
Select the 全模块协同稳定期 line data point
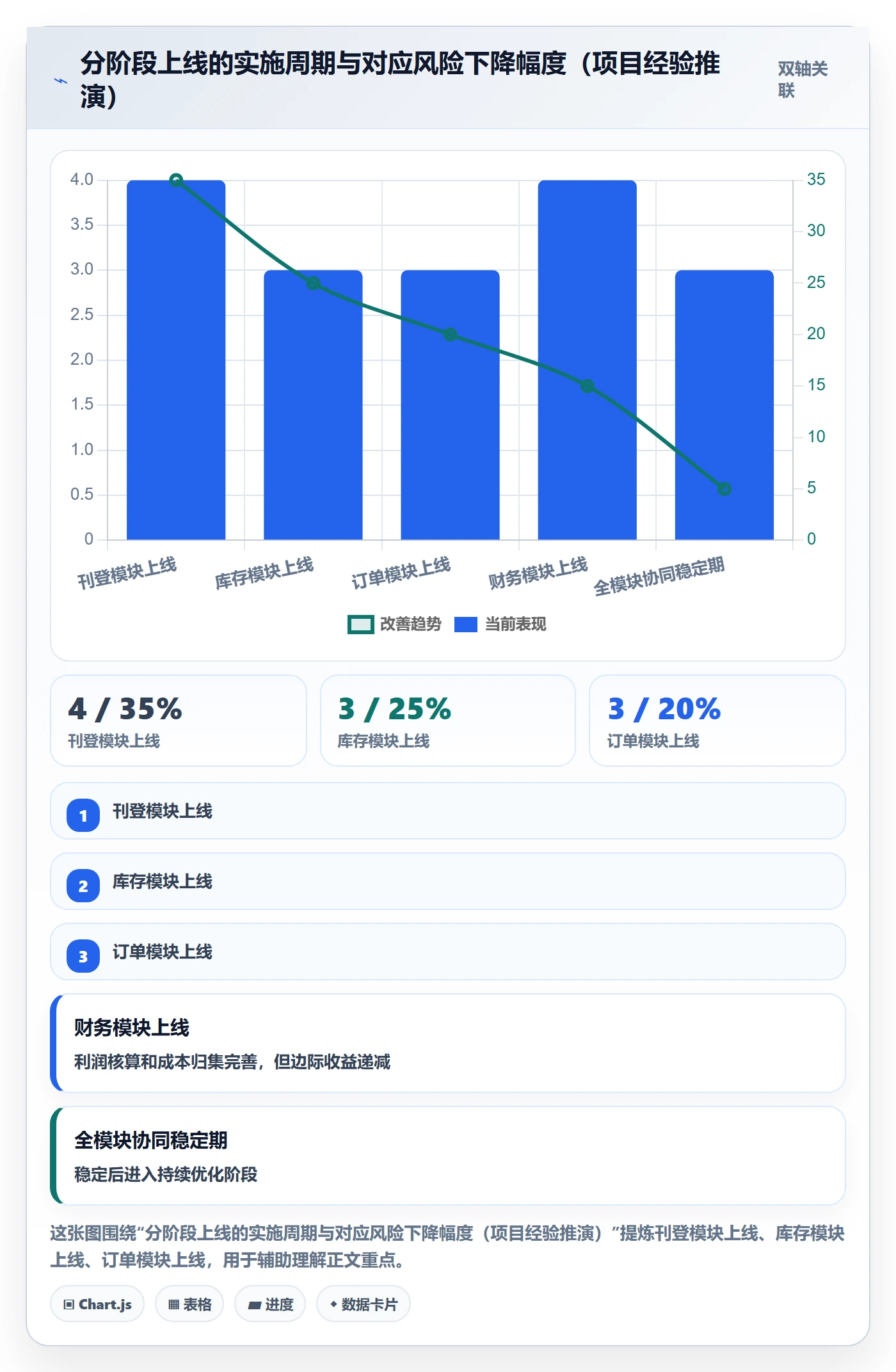pyautogui.click(x=724, y=489)
